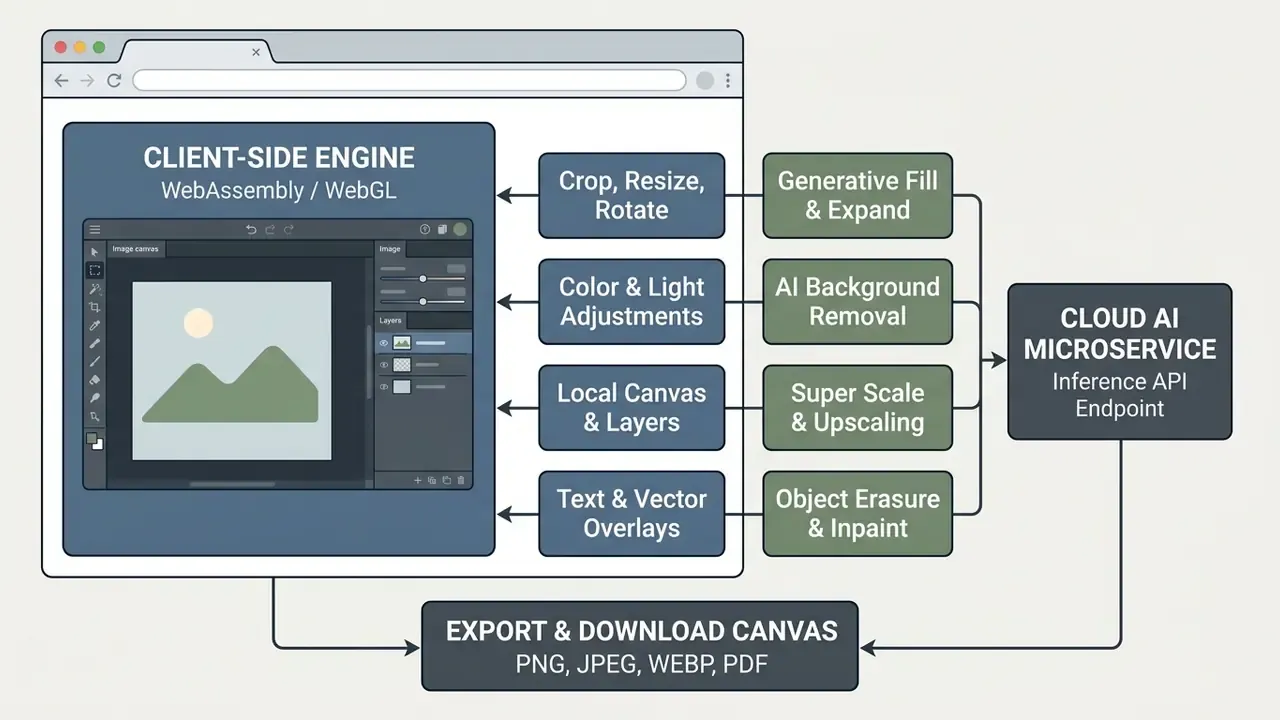Close the browser tab
Image resolution: width=1280 pixels, height=720 pixels.
pyautogui.click(x=257, y=52)
